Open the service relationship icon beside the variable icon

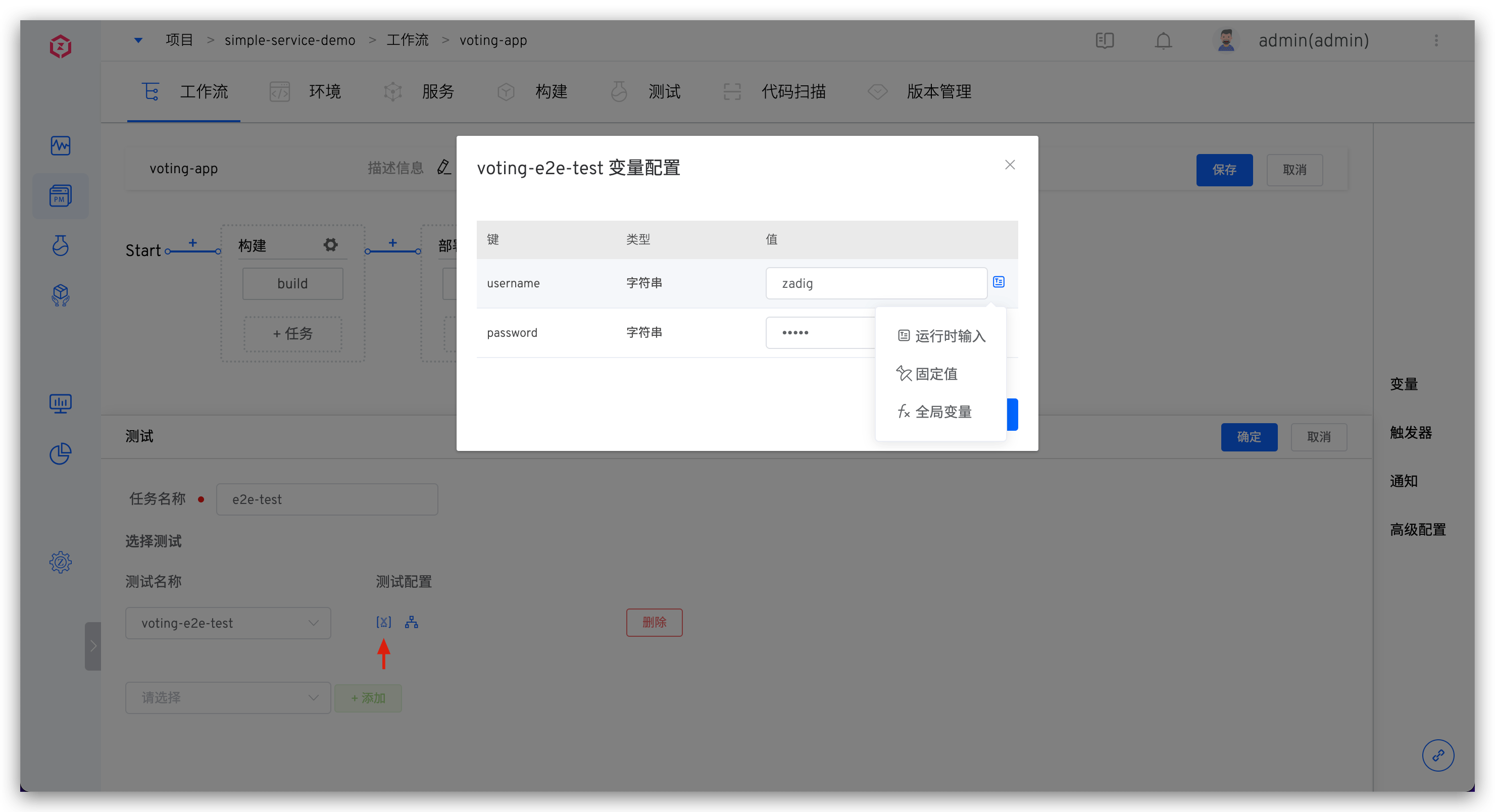click(x=412, y=622)
